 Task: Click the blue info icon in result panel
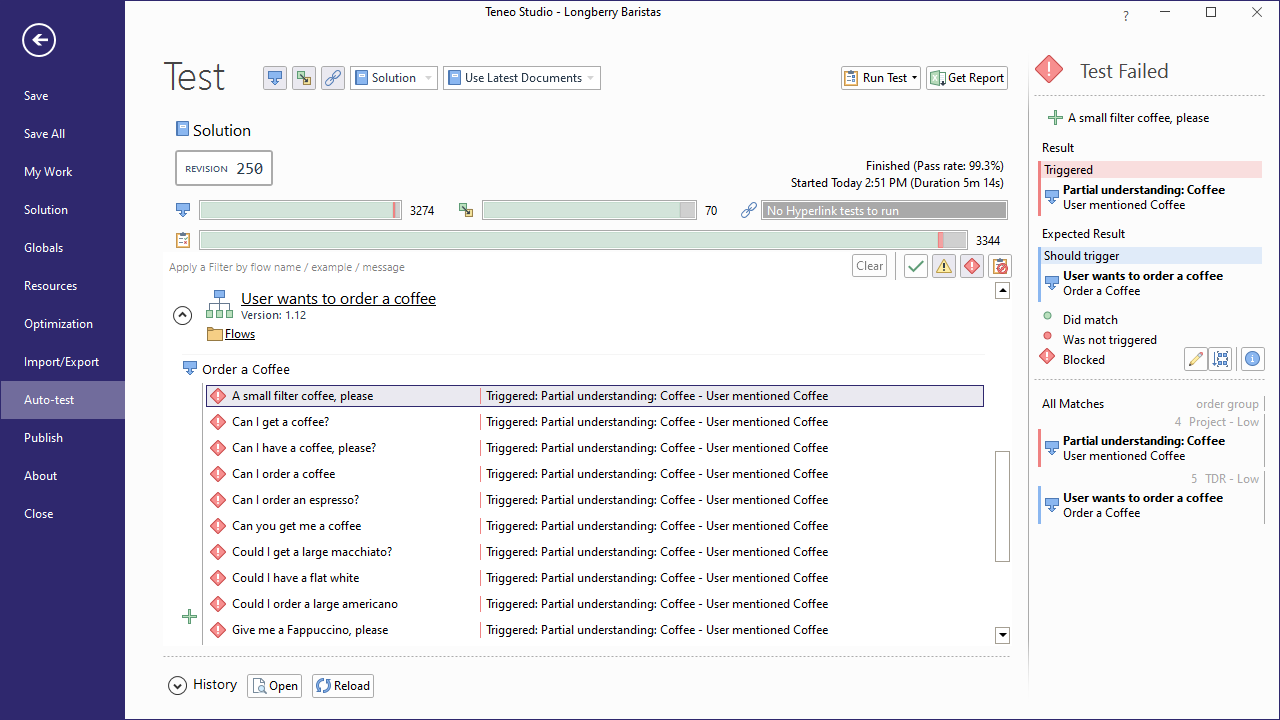[1253, 359]
